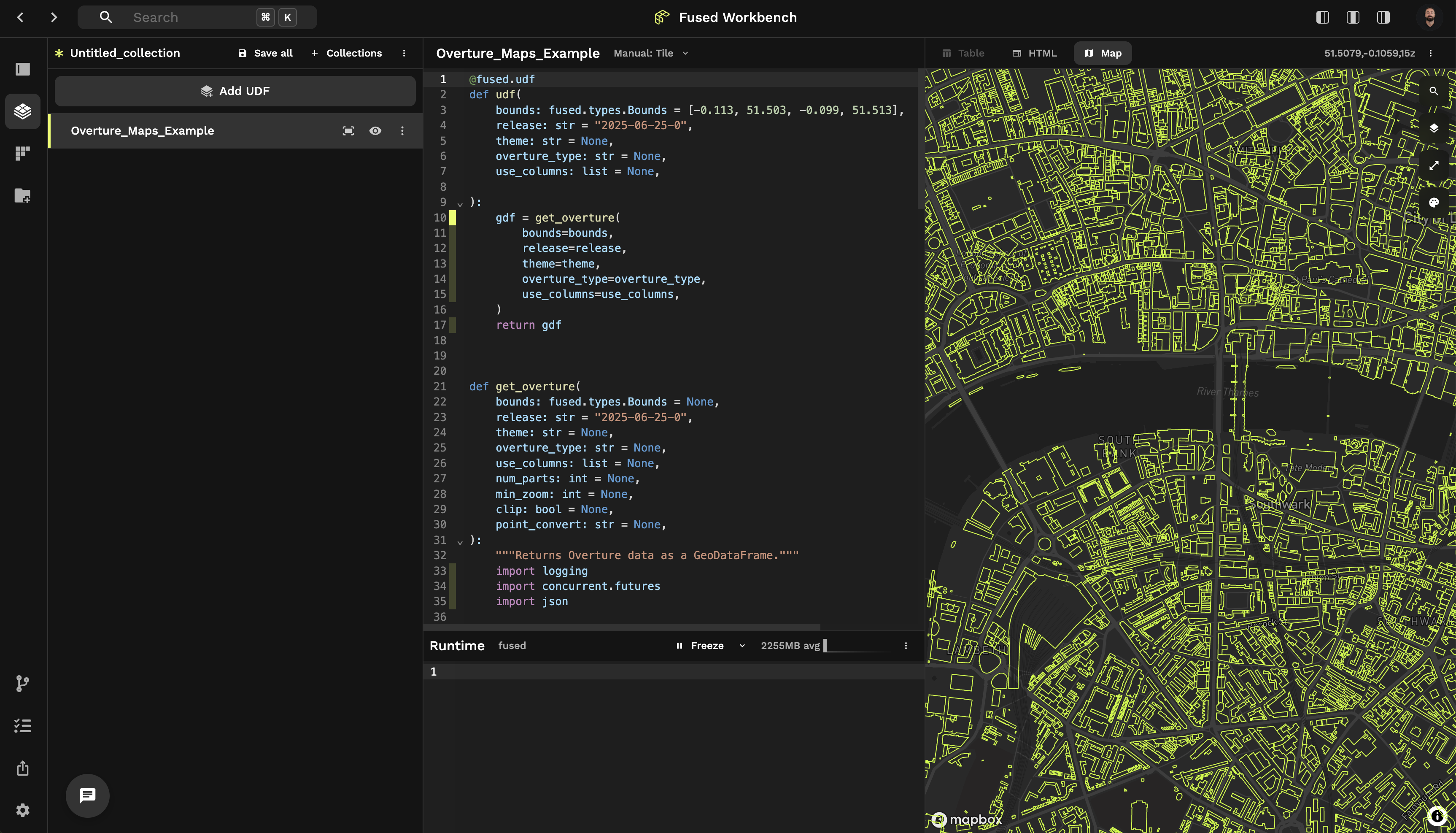Click the @fused.udf decorator on line 1
This screenshot has width=1456, height=833.
coord(502,79)
